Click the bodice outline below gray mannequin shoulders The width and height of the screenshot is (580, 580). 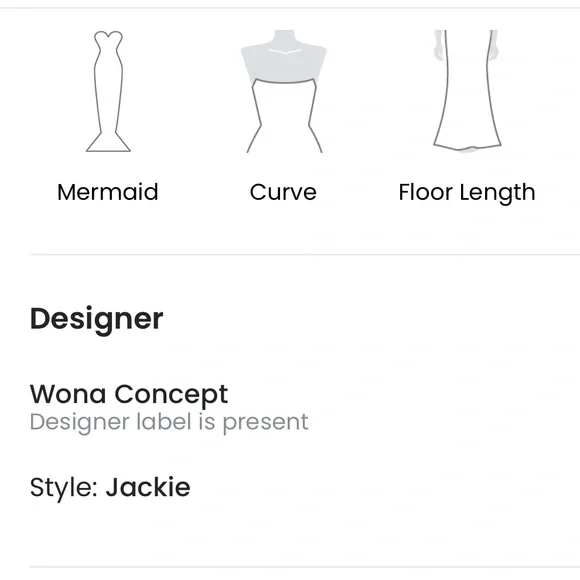pyautogui.click(x=284, y=117)
